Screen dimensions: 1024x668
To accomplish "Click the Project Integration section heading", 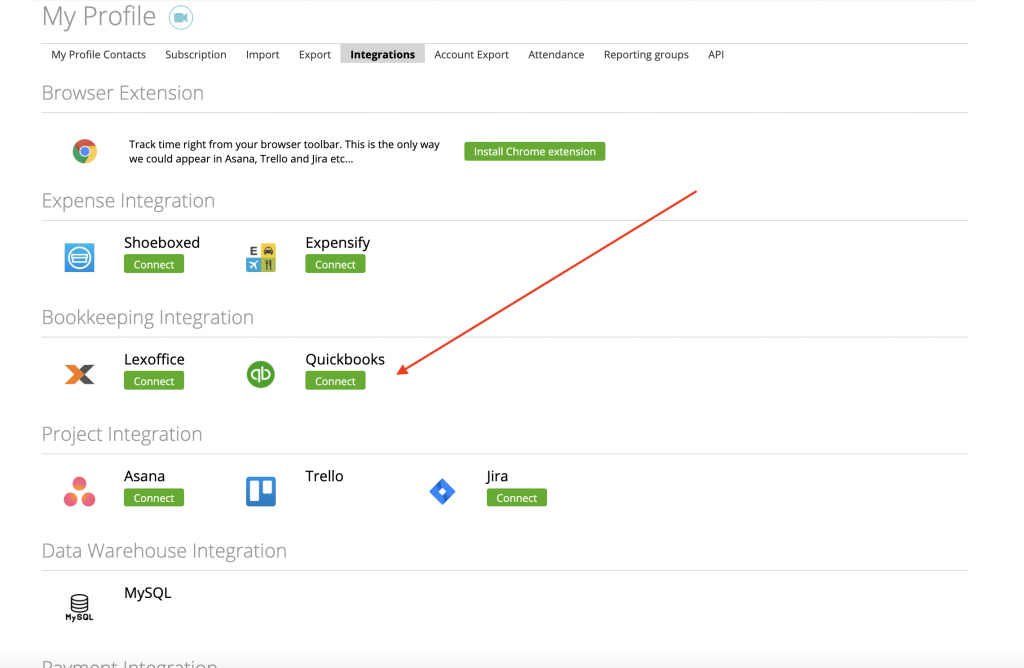I will [122, 434].
